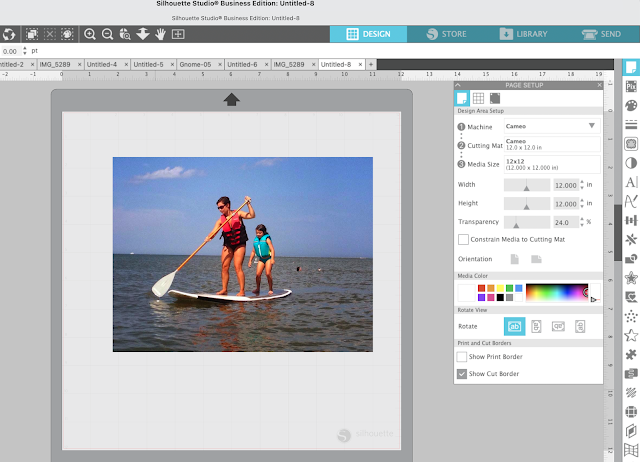
Task: Open the Text Style panel icon
Action: pos(631,182)
